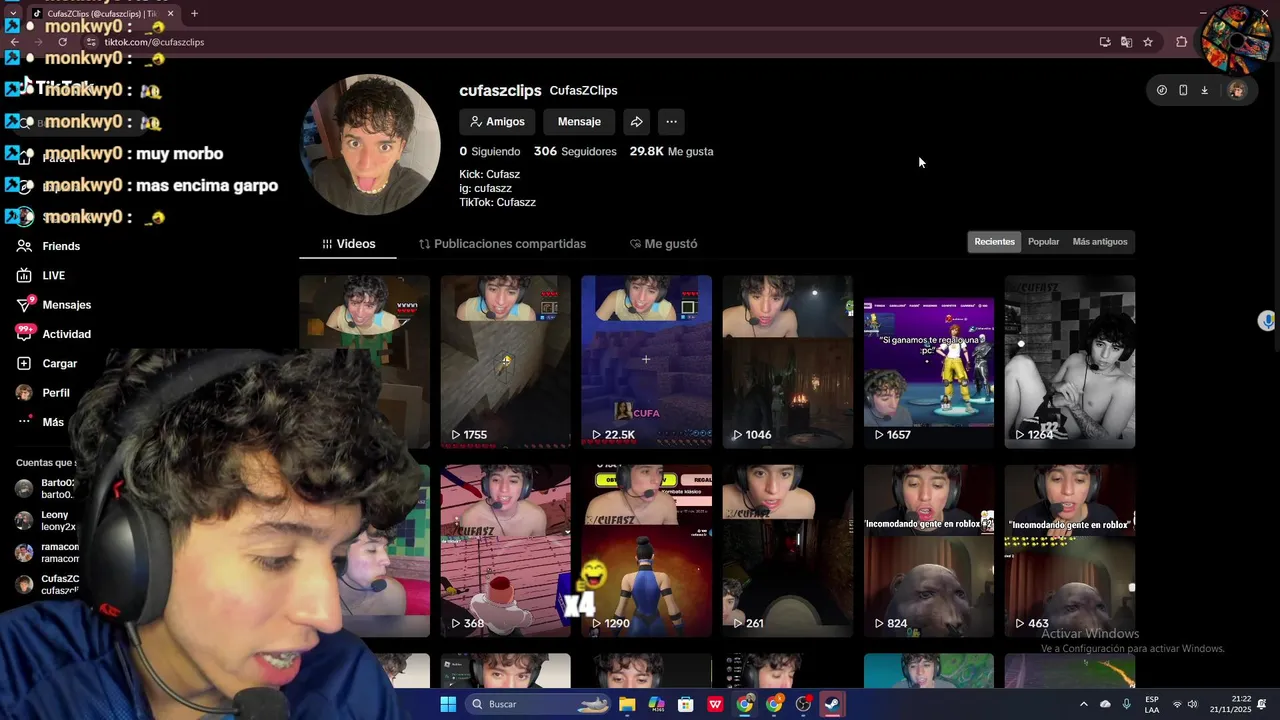
Task: Open the browser extensions puzzle icon
Action: (1182, 42)
